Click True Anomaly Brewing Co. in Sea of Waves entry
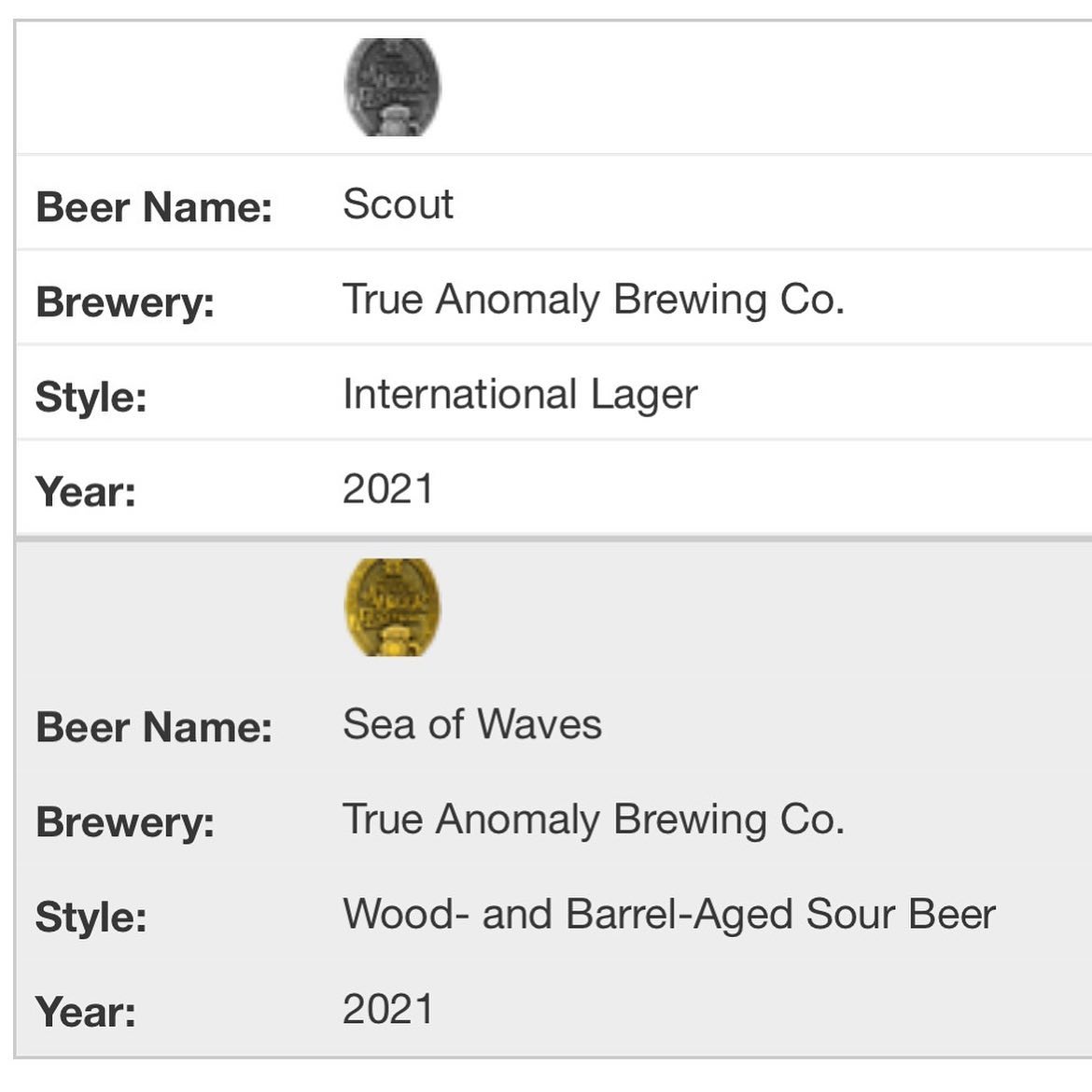The height and width of the screenshot is (1092, 1092). (x=593, y=819)
